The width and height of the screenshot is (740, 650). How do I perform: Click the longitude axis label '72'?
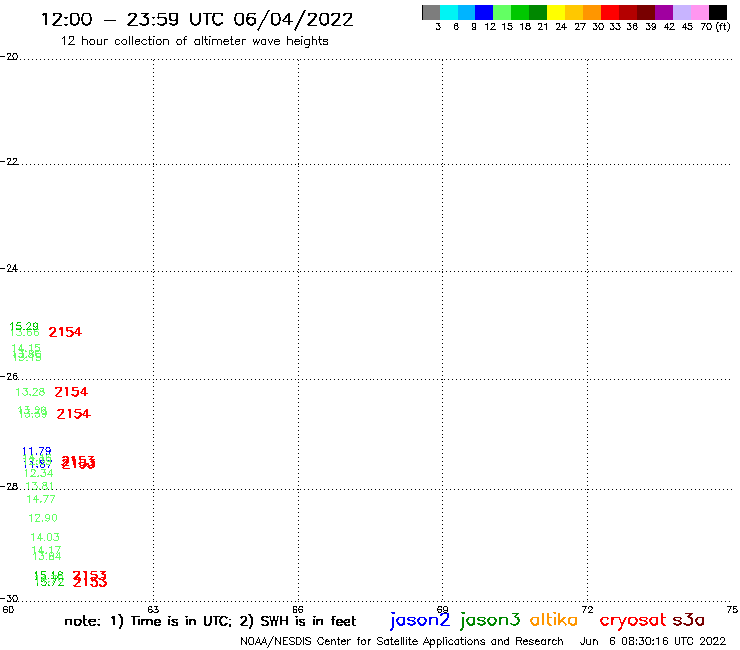click(587, 609)
